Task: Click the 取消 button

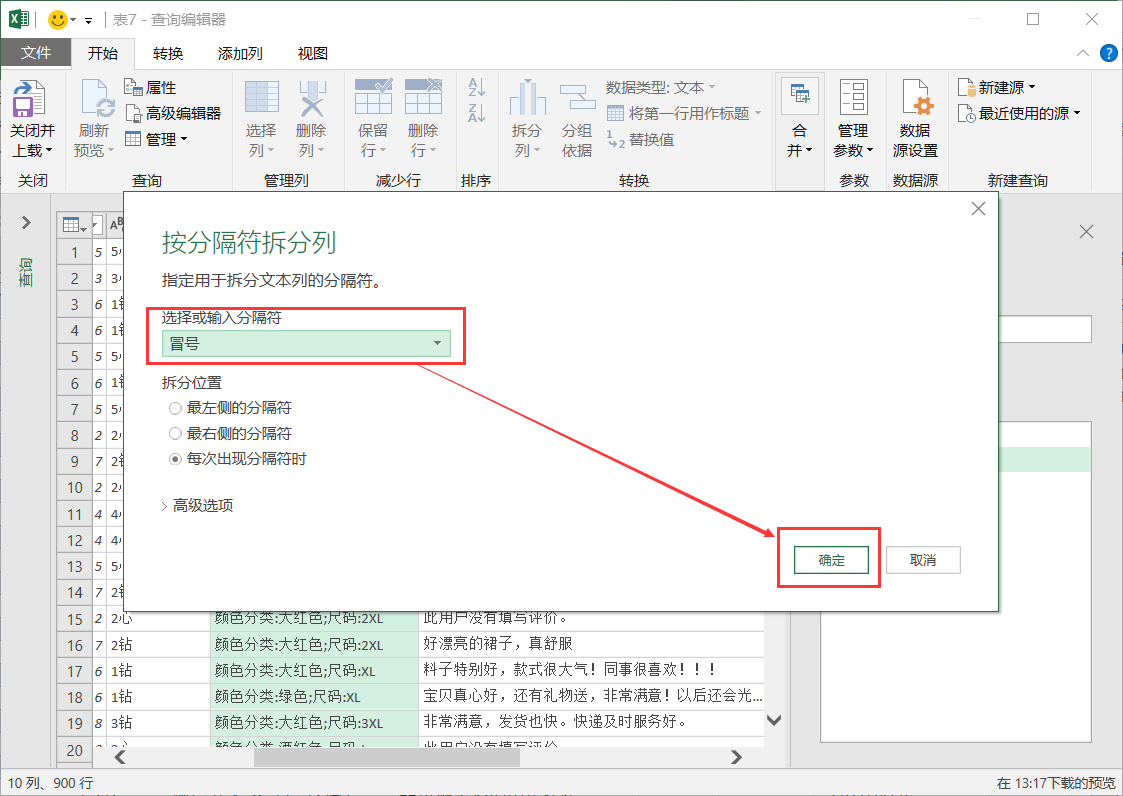Action: pyautogui.click(x=922, y=560)
